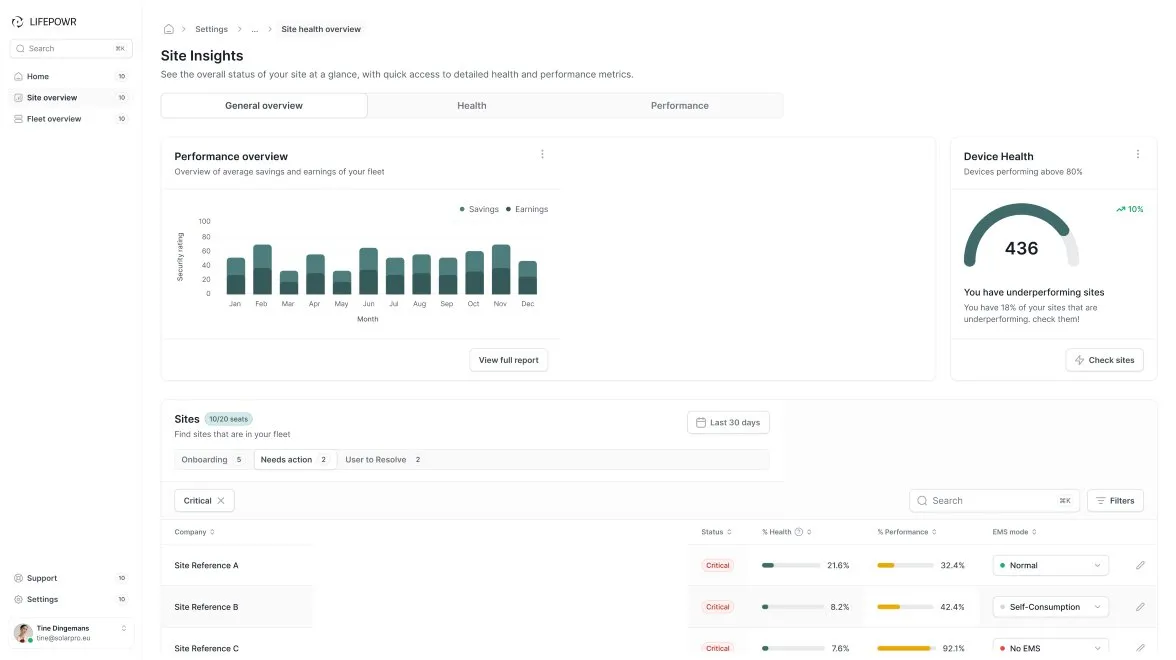1176x660 pixels.
Task: Sort table by EMS mode column
Action: click(x=1014, y=532)
